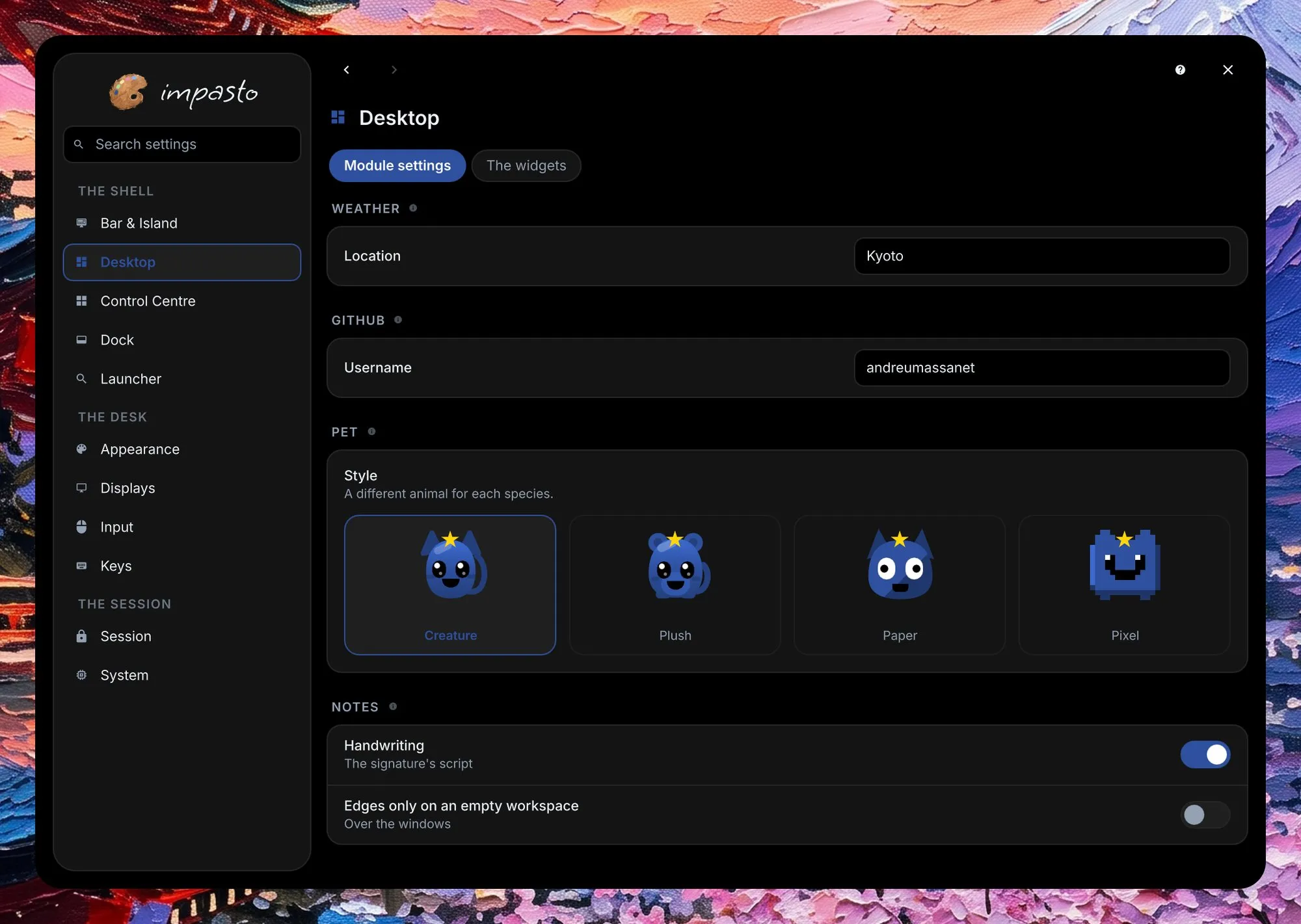Click the info icon beside WEATHER
Viewport: 1301px width, 924px height.
[x=413, y=208]
